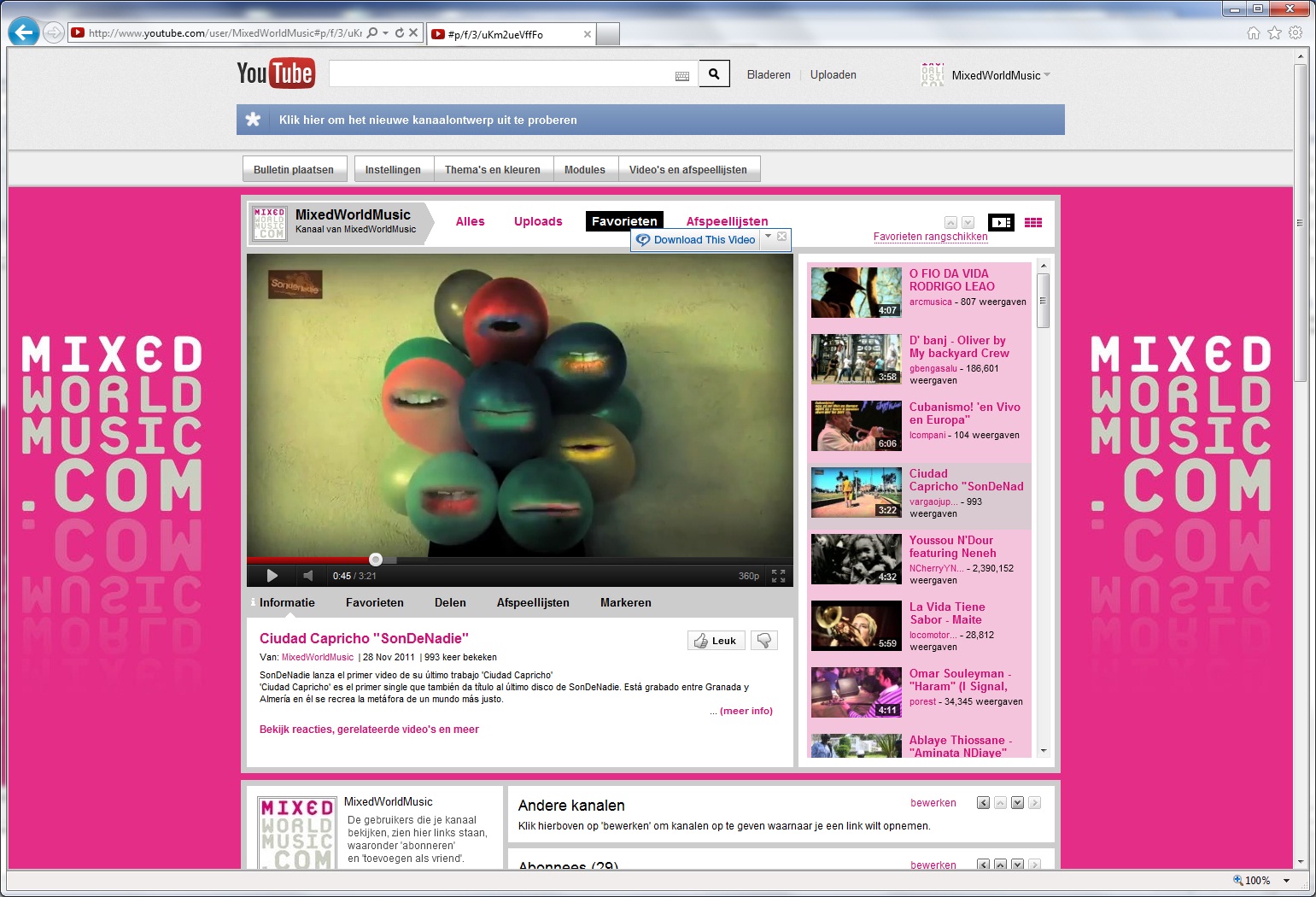Click the MixedWorldMusic account avatar in header
Screen dimensions: 1316x897
click(933, 75)
